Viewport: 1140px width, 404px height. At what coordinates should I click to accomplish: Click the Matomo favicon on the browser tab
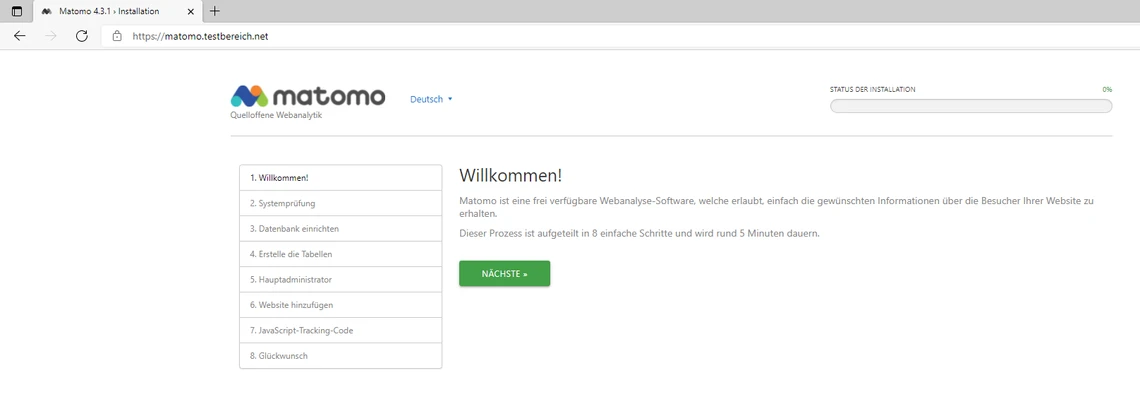click(x=47, y=11)
